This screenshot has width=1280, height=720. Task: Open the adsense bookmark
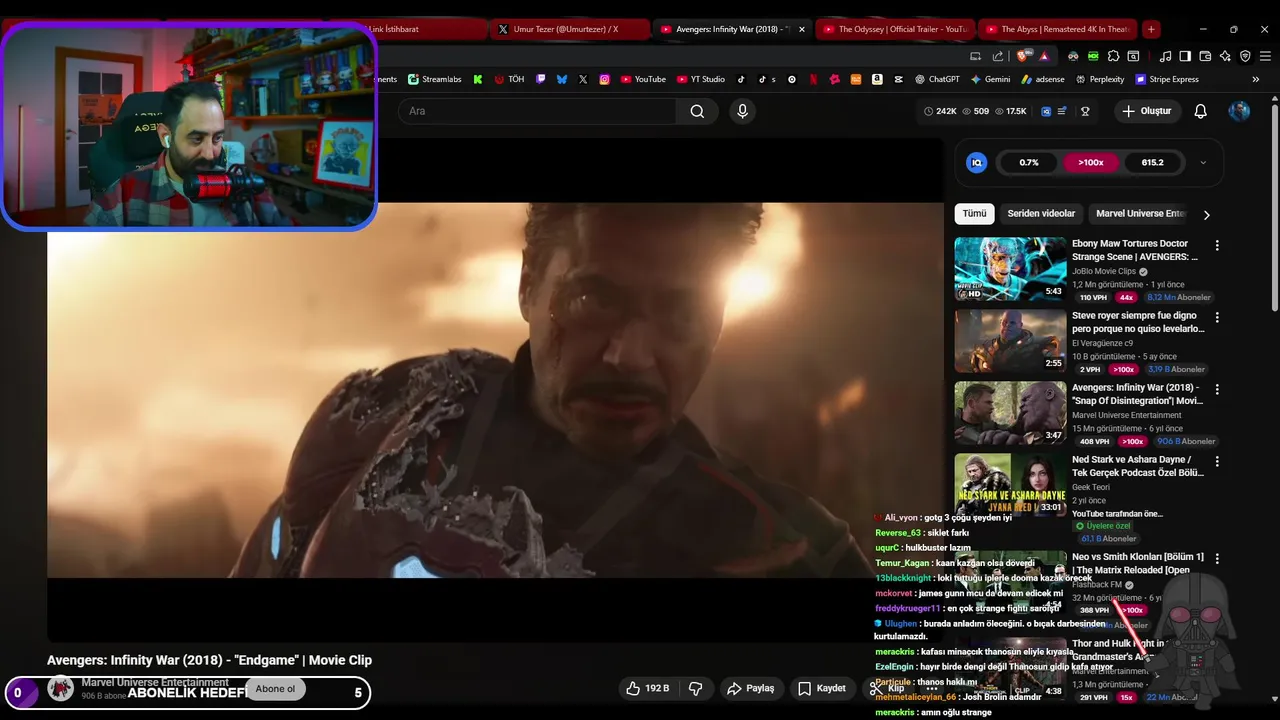click(x=1042, y=79)
